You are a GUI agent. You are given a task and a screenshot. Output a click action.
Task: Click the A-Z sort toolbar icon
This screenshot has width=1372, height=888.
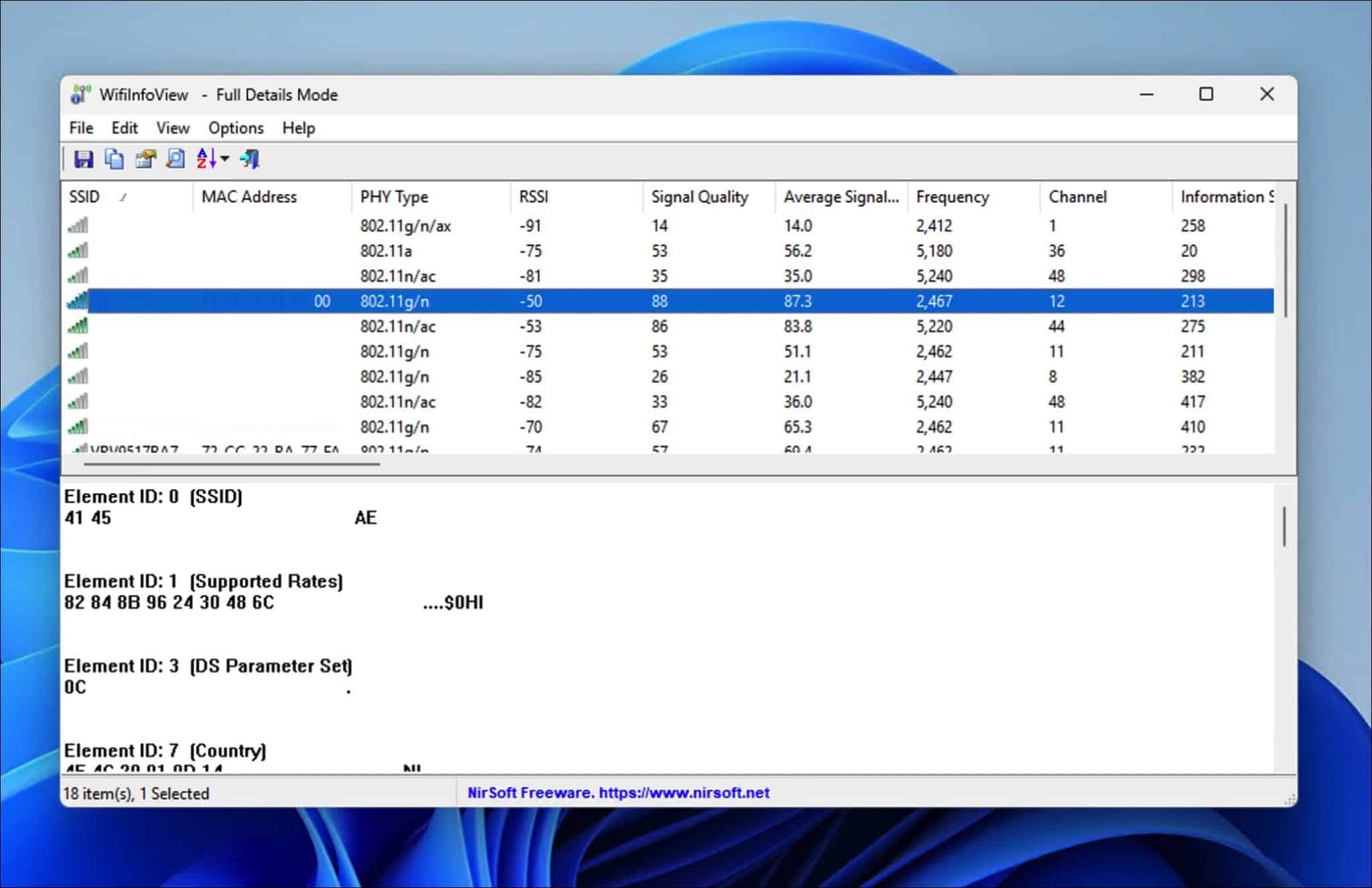pos(206,159)
